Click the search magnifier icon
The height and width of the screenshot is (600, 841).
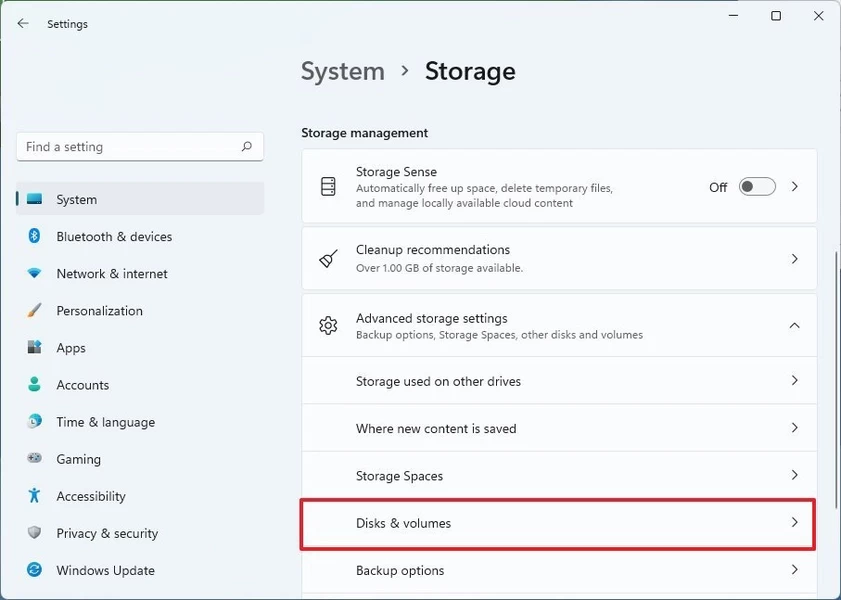[x=247, y=147]
